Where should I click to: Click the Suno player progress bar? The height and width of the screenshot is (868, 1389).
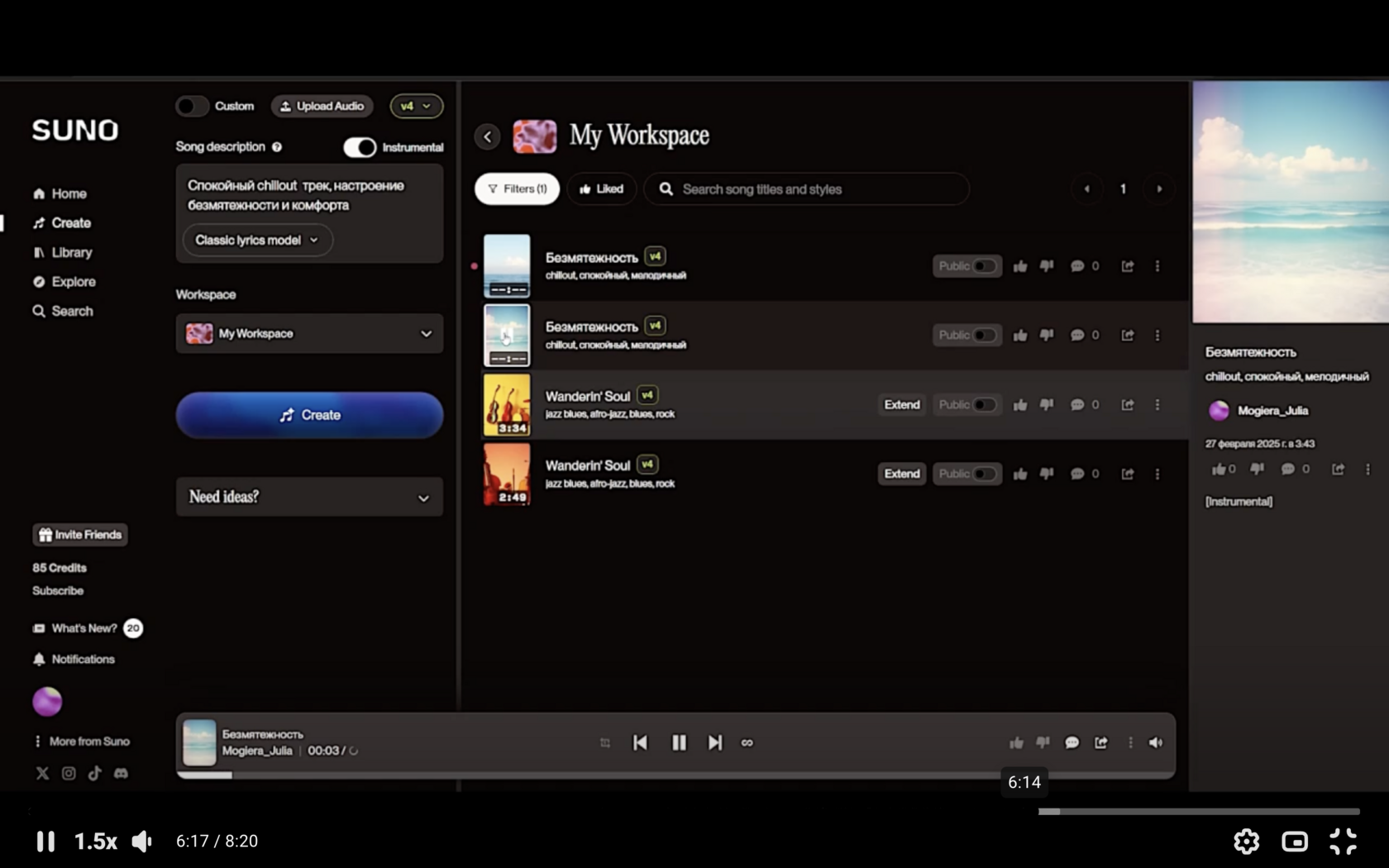[x=675, y=775]
